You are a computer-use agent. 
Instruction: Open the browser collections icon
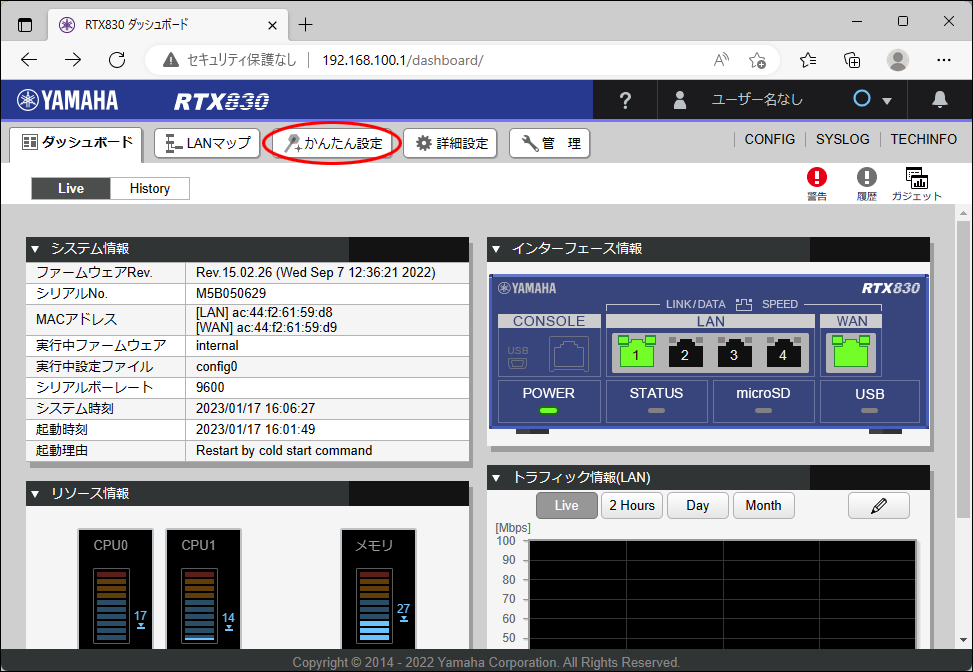pyautogui.click(x=853, y=60)
